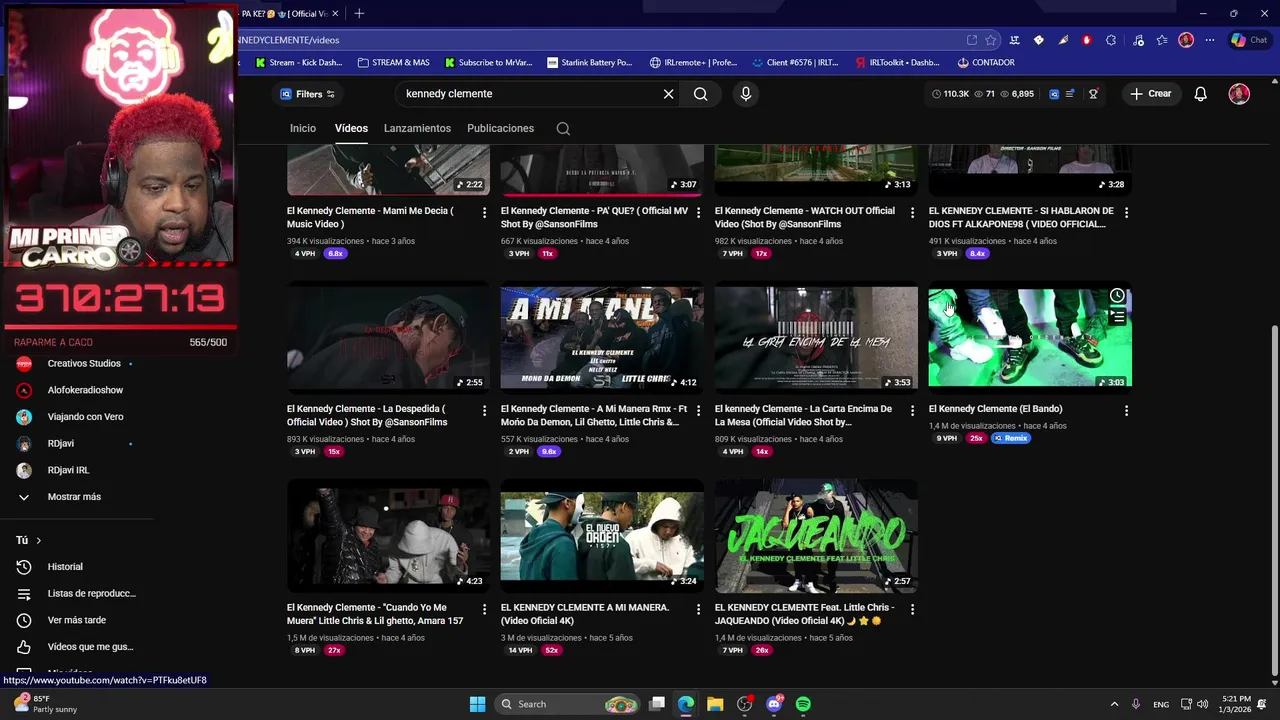This screenshot has height=720, width=1280.
Task: Open options for 'Cuando Yo Me Muera' video
Action: (x=484, y=609)
